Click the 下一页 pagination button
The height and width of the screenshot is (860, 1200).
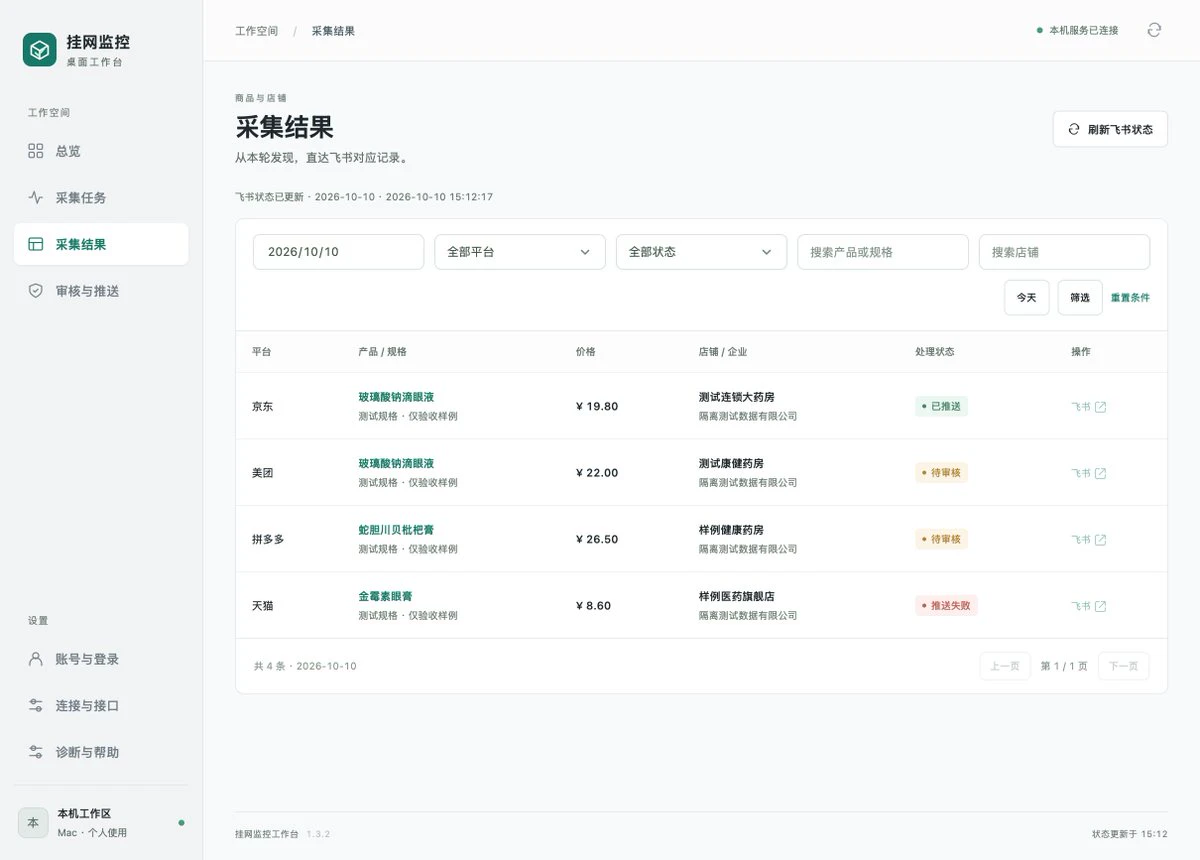pos(1124,666)
